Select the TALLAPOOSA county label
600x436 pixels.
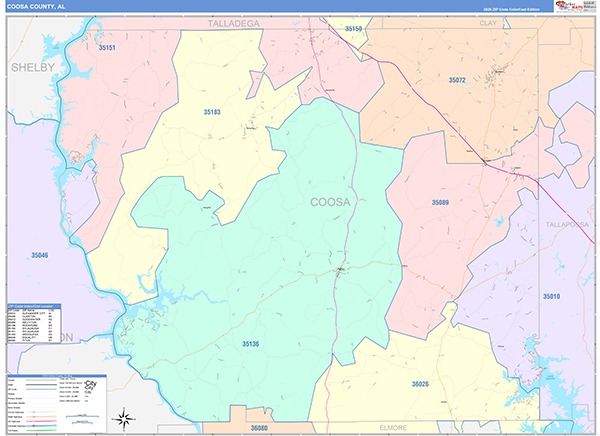[567, 225]
